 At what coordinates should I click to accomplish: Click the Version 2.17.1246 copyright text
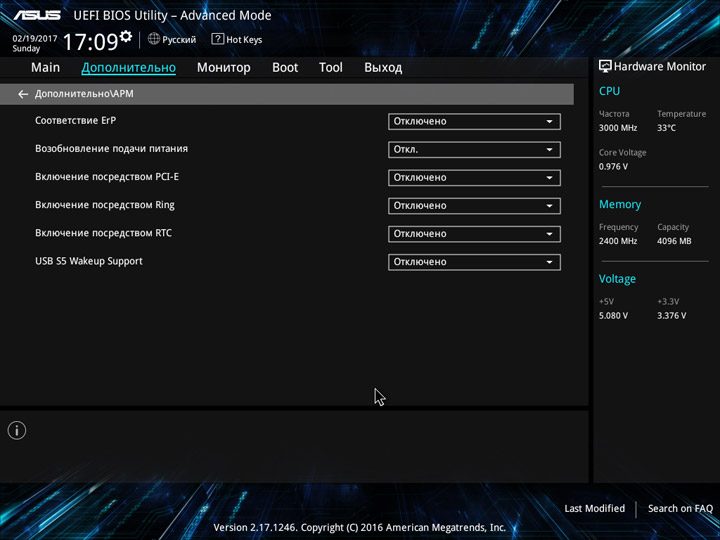pyautogui.click(x=360, y=528)
